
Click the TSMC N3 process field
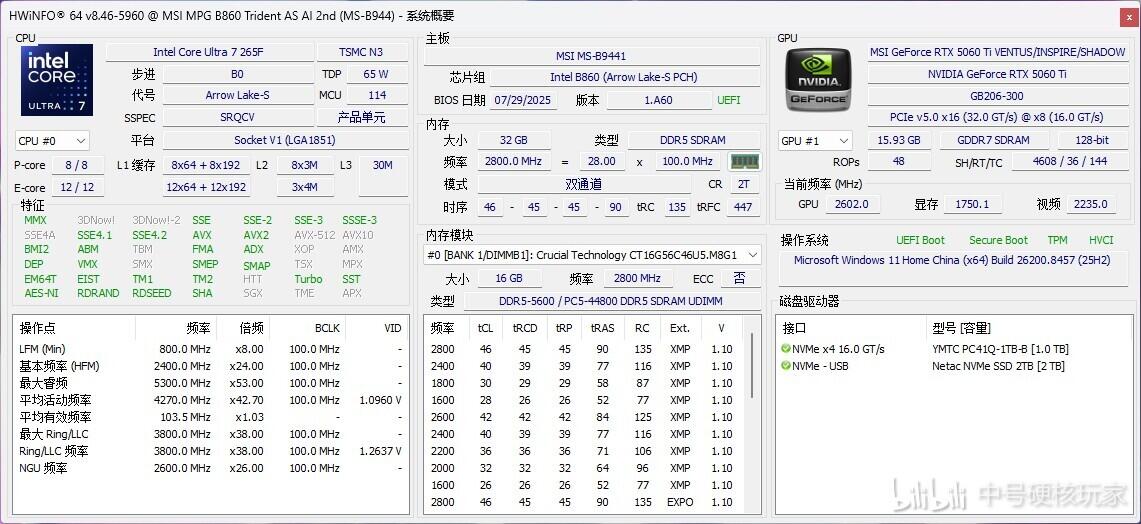[x=362, y=52]
